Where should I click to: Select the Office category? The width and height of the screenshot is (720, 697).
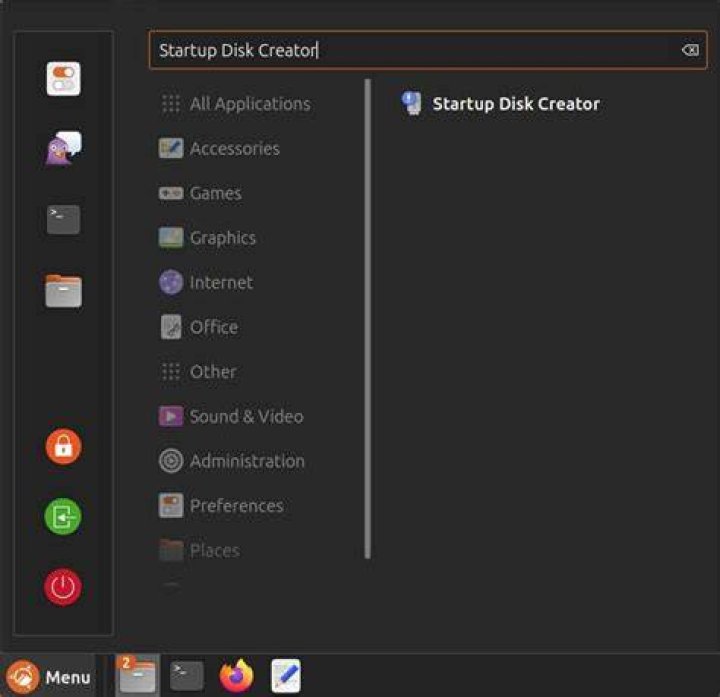pyautogui.click(x=198, y=327)
